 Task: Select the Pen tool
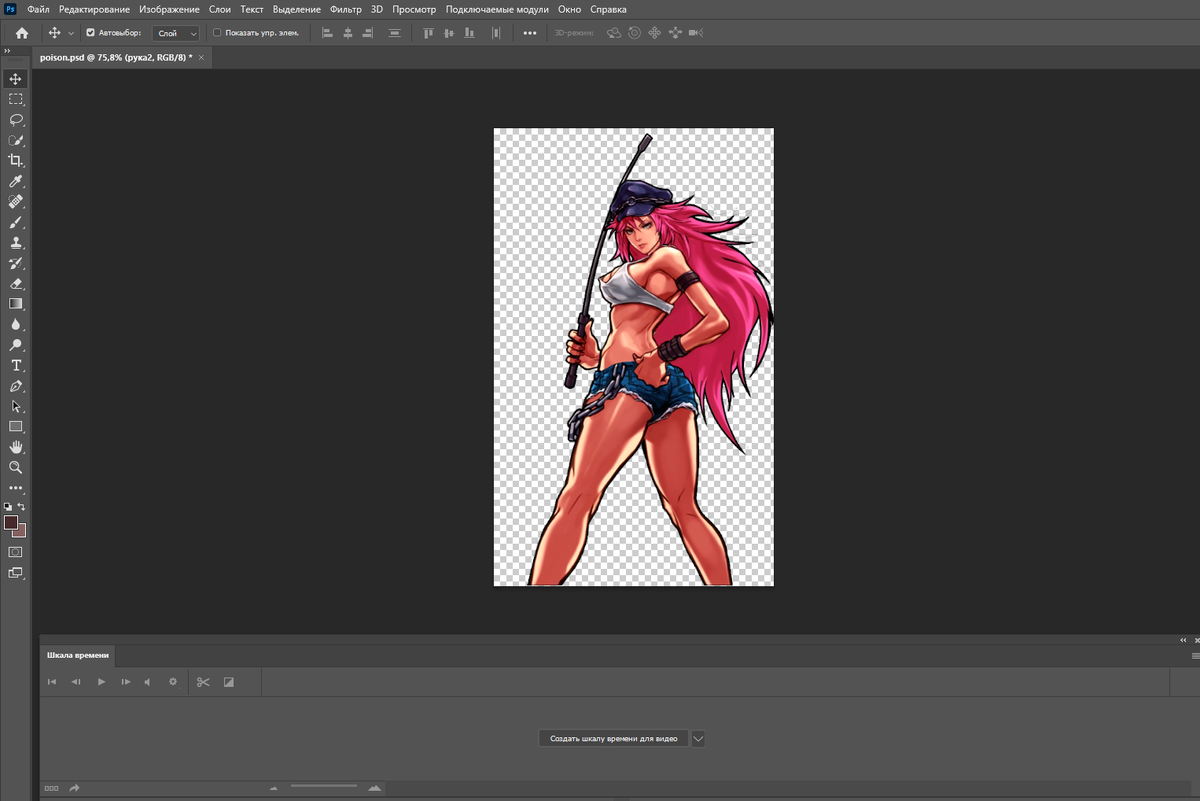[x=16, y=386]
